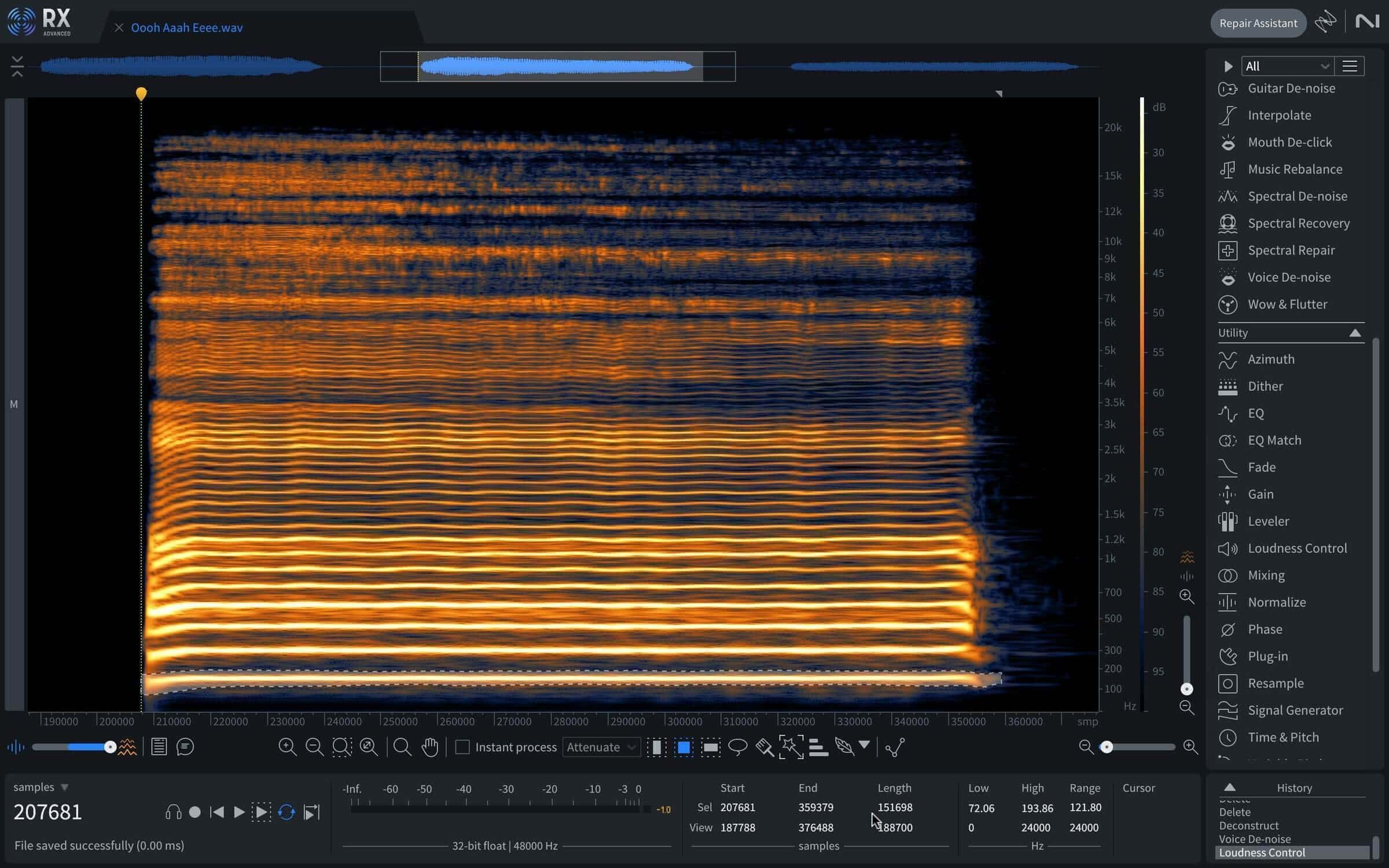Adjust the waveform/spectrogram balance slider
The height and width of the screenshot is (868, 1389).
click(110, 747)
